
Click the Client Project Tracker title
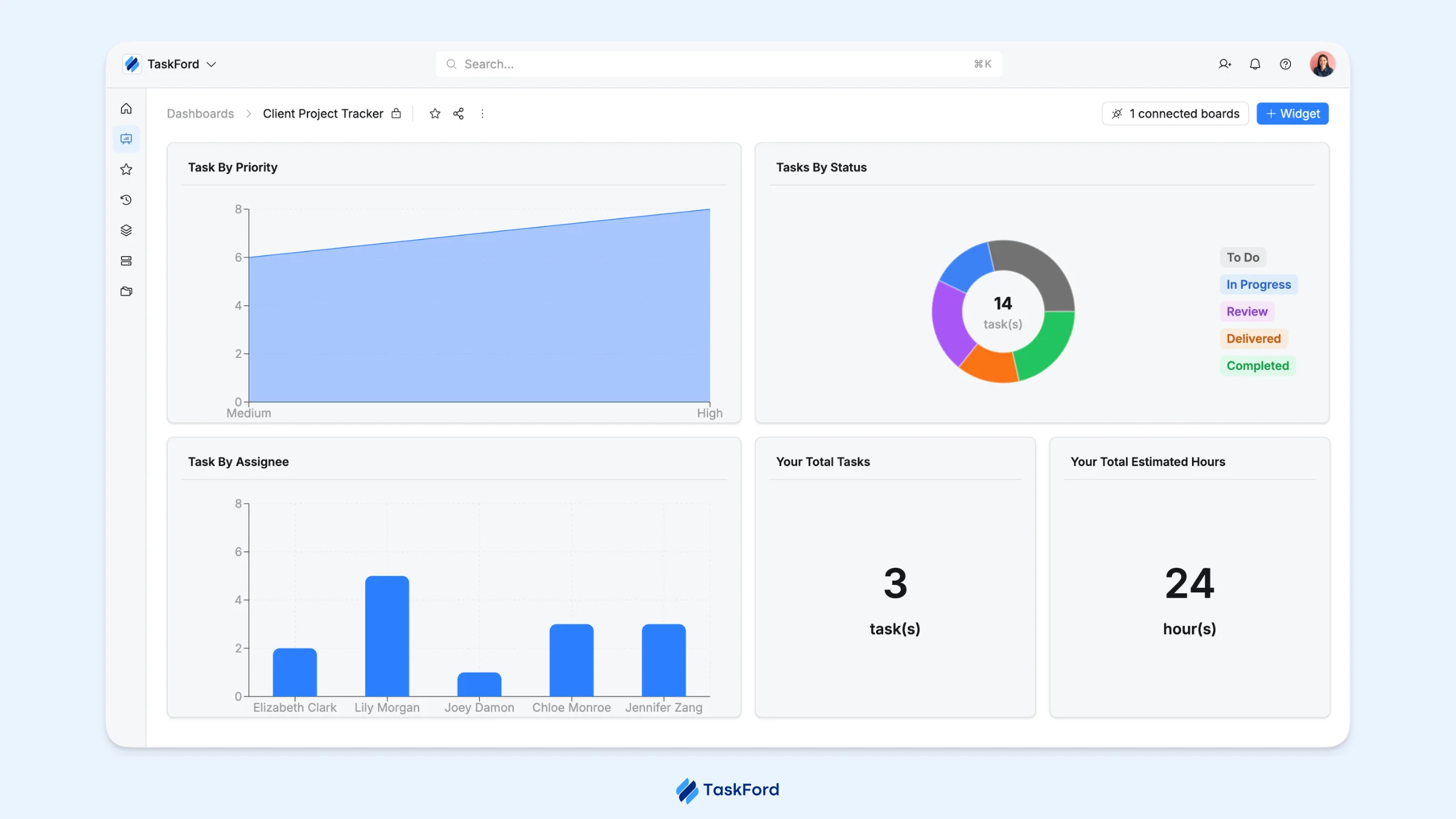[323, 113]
